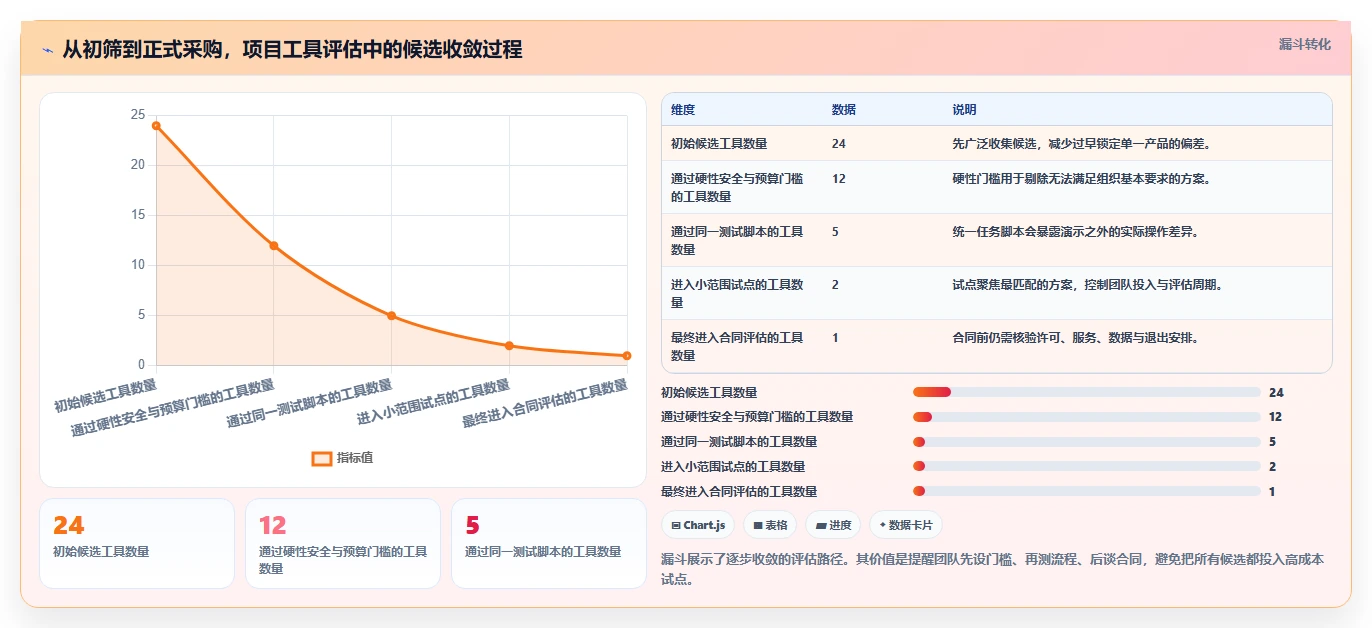Click the 说明 column header
1372x628 pixels.
964,110
